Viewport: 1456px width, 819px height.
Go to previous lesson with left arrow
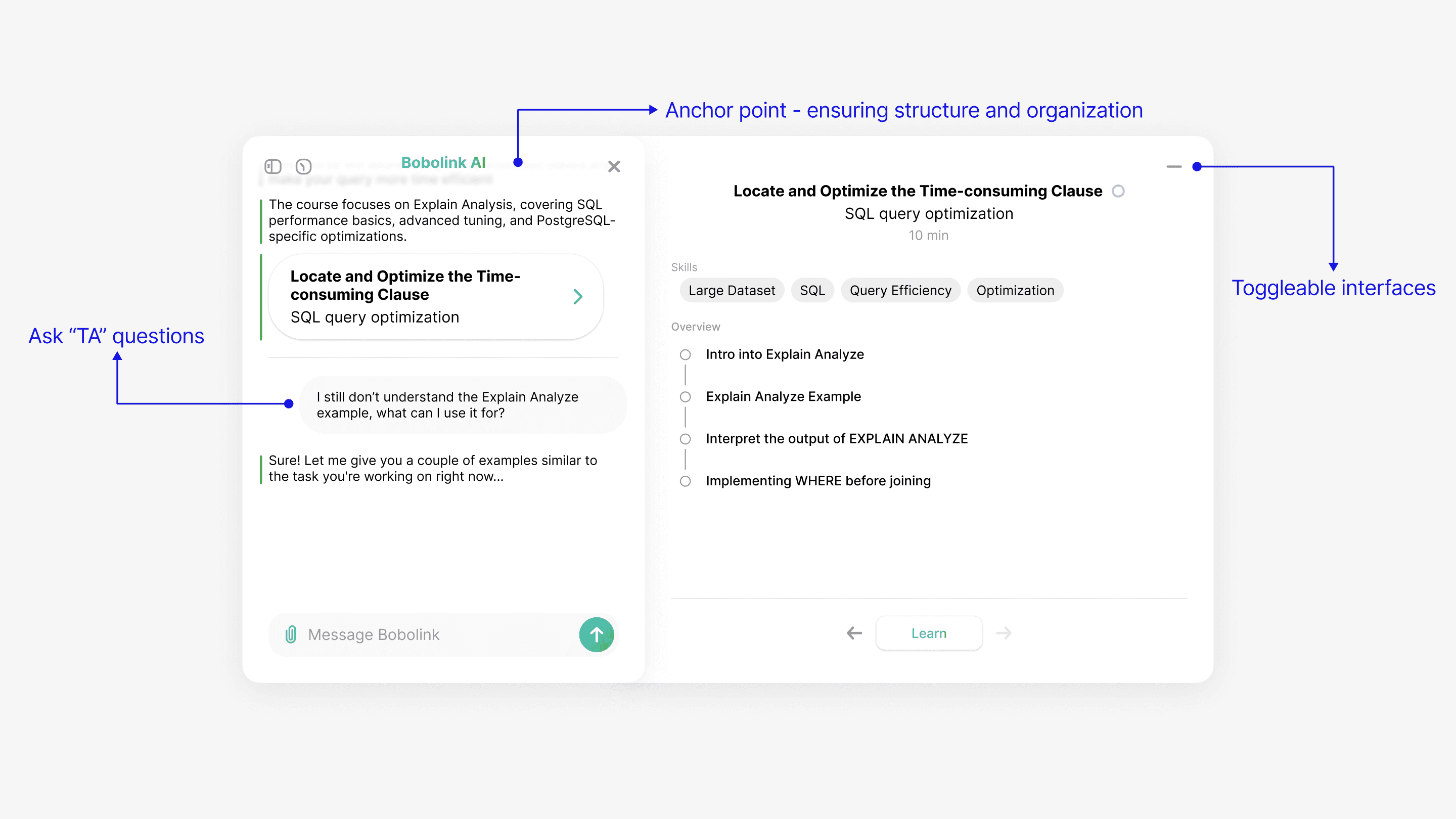point(854,633)
